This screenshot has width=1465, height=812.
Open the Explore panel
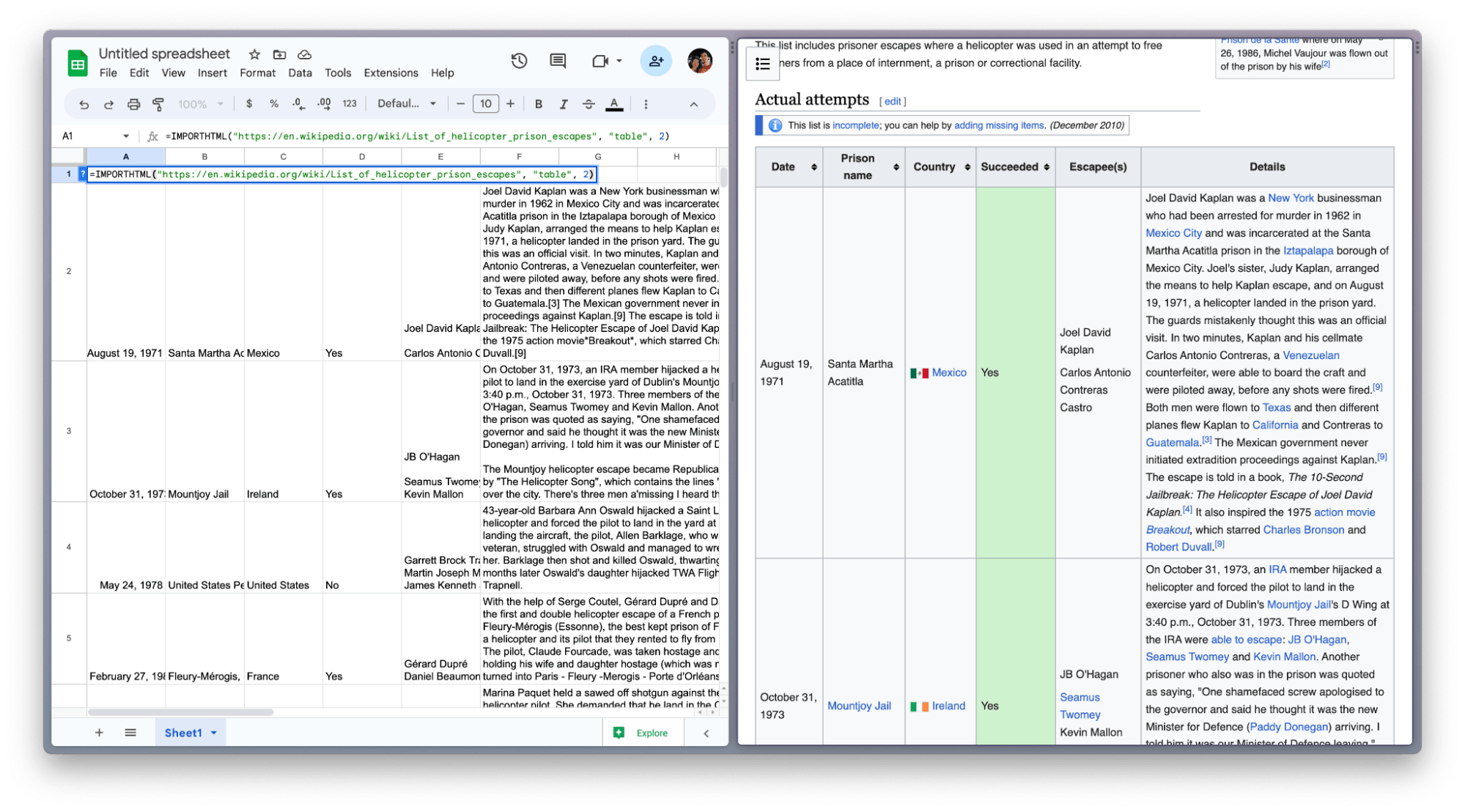tap(641, 733)
